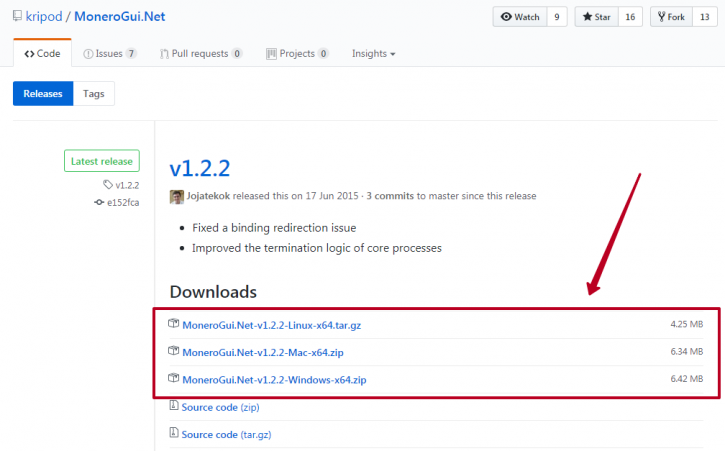The width and height of the screenshot is (725, 451).
Task: Switch to the Code tab
Action: pyautogui.click(x=43, y=54)
